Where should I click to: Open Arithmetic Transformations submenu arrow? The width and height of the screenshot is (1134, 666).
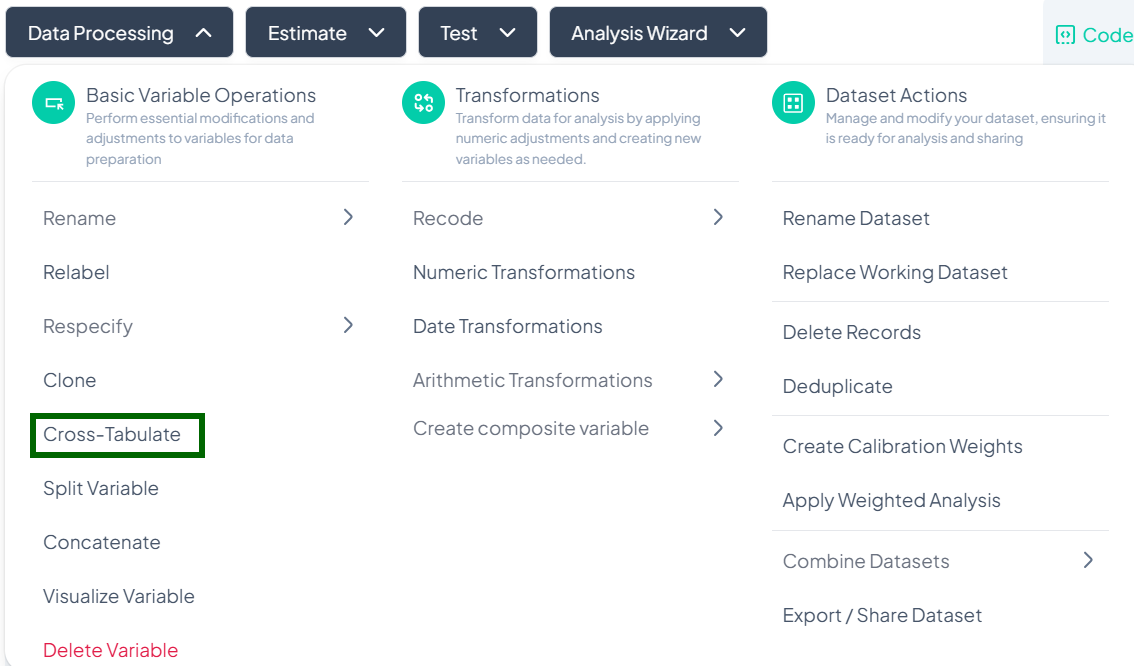click(718, 379)
